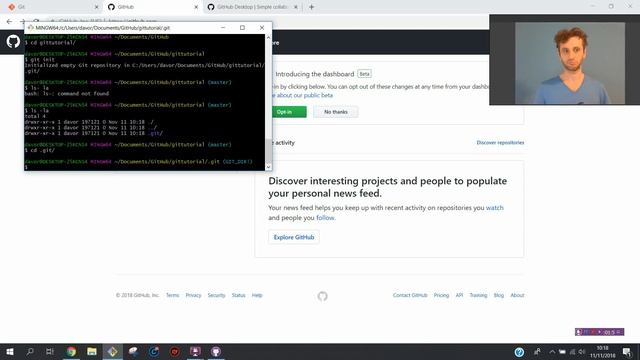Show hidden system tray icons

(x=552, y=352)
